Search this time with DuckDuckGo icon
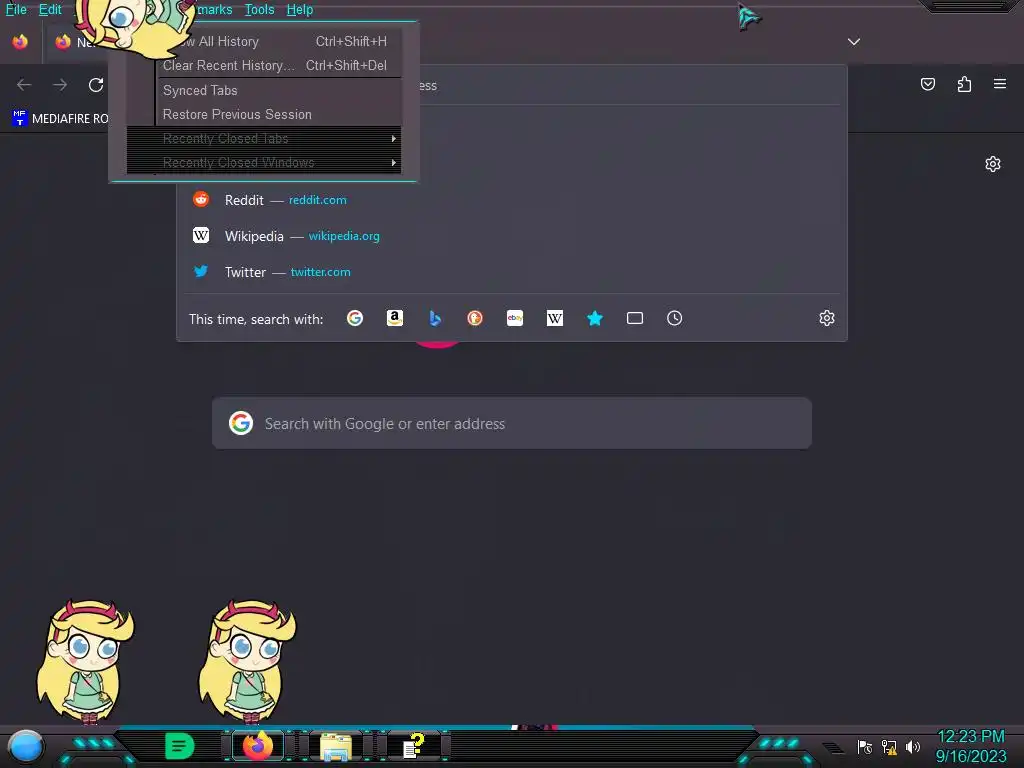Screen dimensions: 1024x768 (475, 318)
